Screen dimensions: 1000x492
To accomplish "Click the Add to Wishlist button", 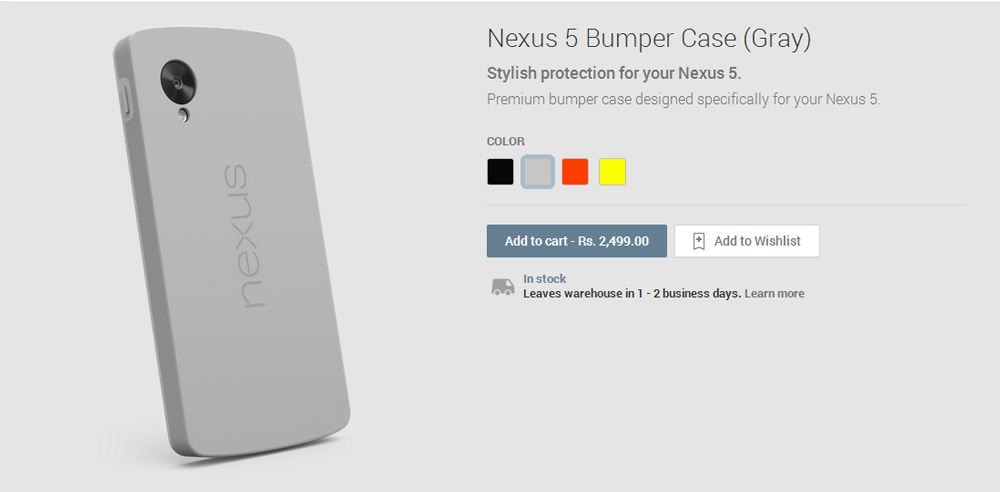I will [x=747, y=241].
